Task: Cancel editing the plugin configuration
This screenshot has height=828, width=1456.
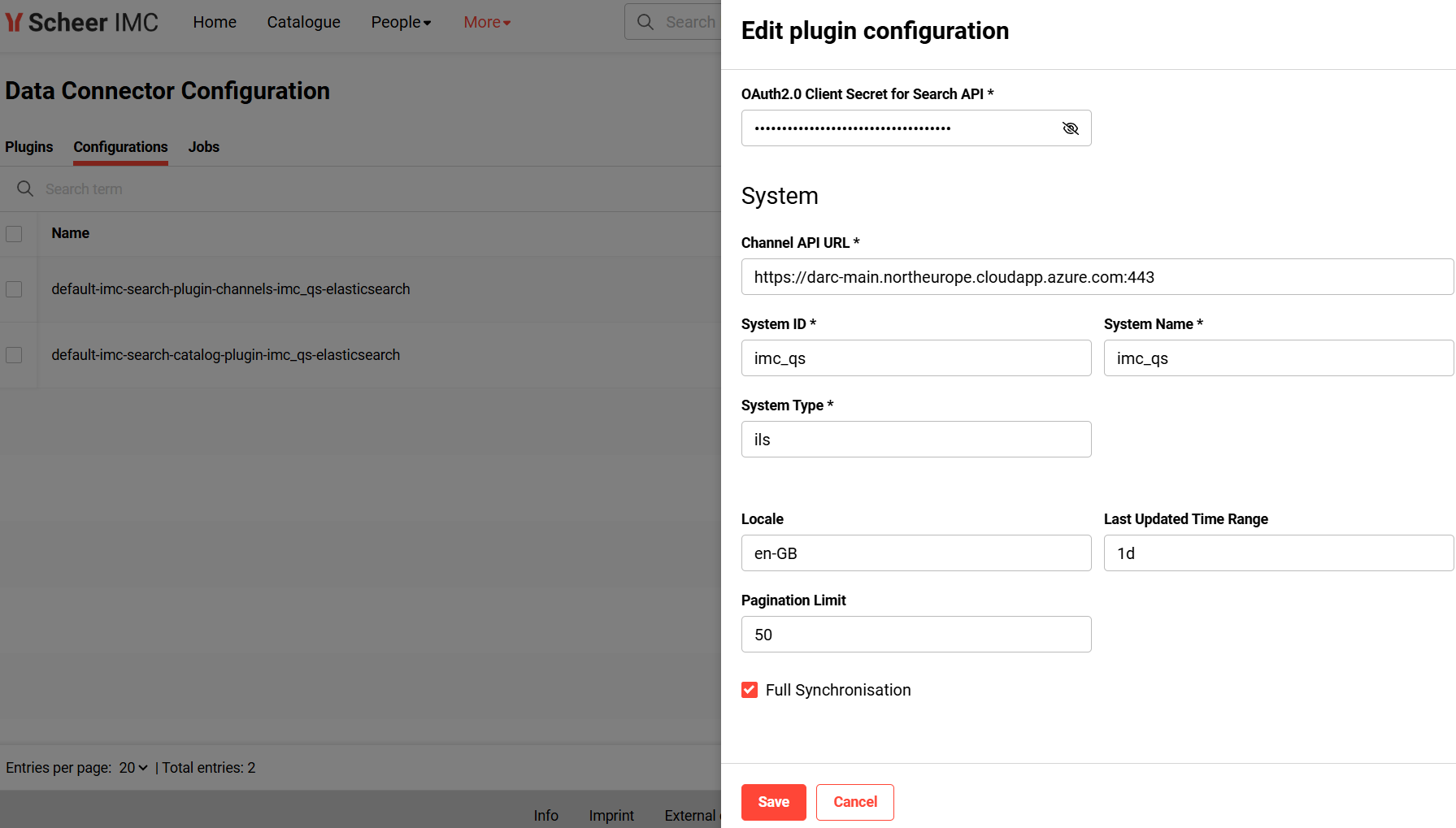Action: pyautogui.click(x=854, y=802)
